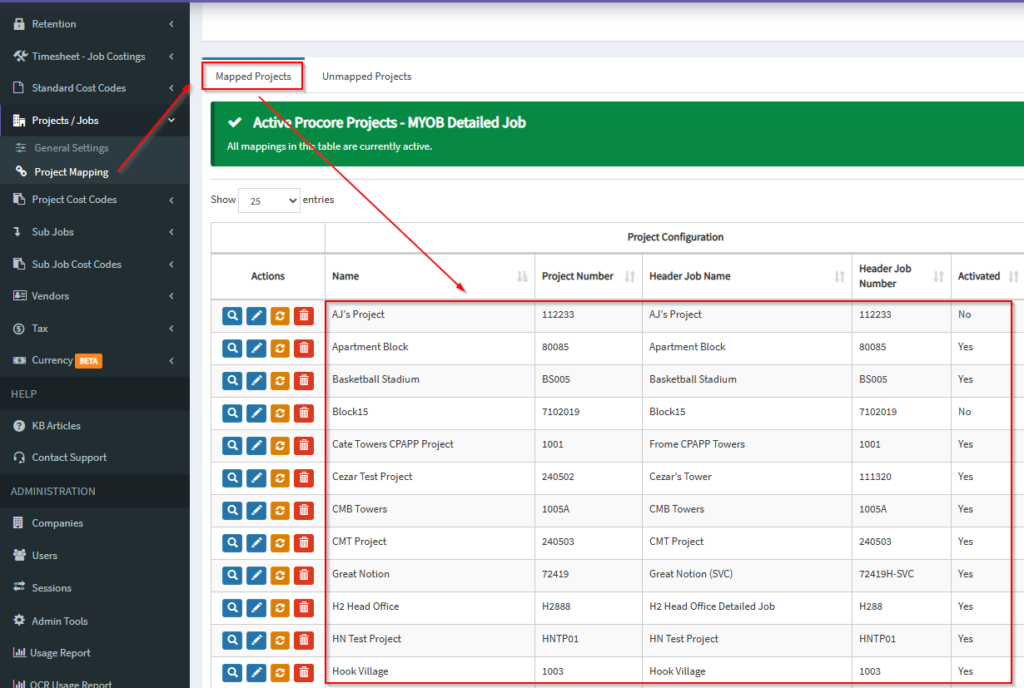Sort by Activated column

tap(987, 276)
